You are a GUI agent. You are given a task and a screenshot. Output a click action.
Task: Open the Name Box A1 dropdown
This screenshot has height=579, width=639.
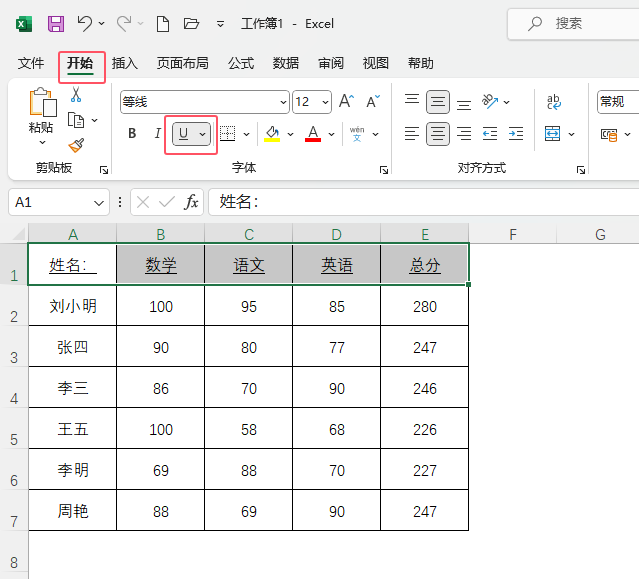click(99, 203)
